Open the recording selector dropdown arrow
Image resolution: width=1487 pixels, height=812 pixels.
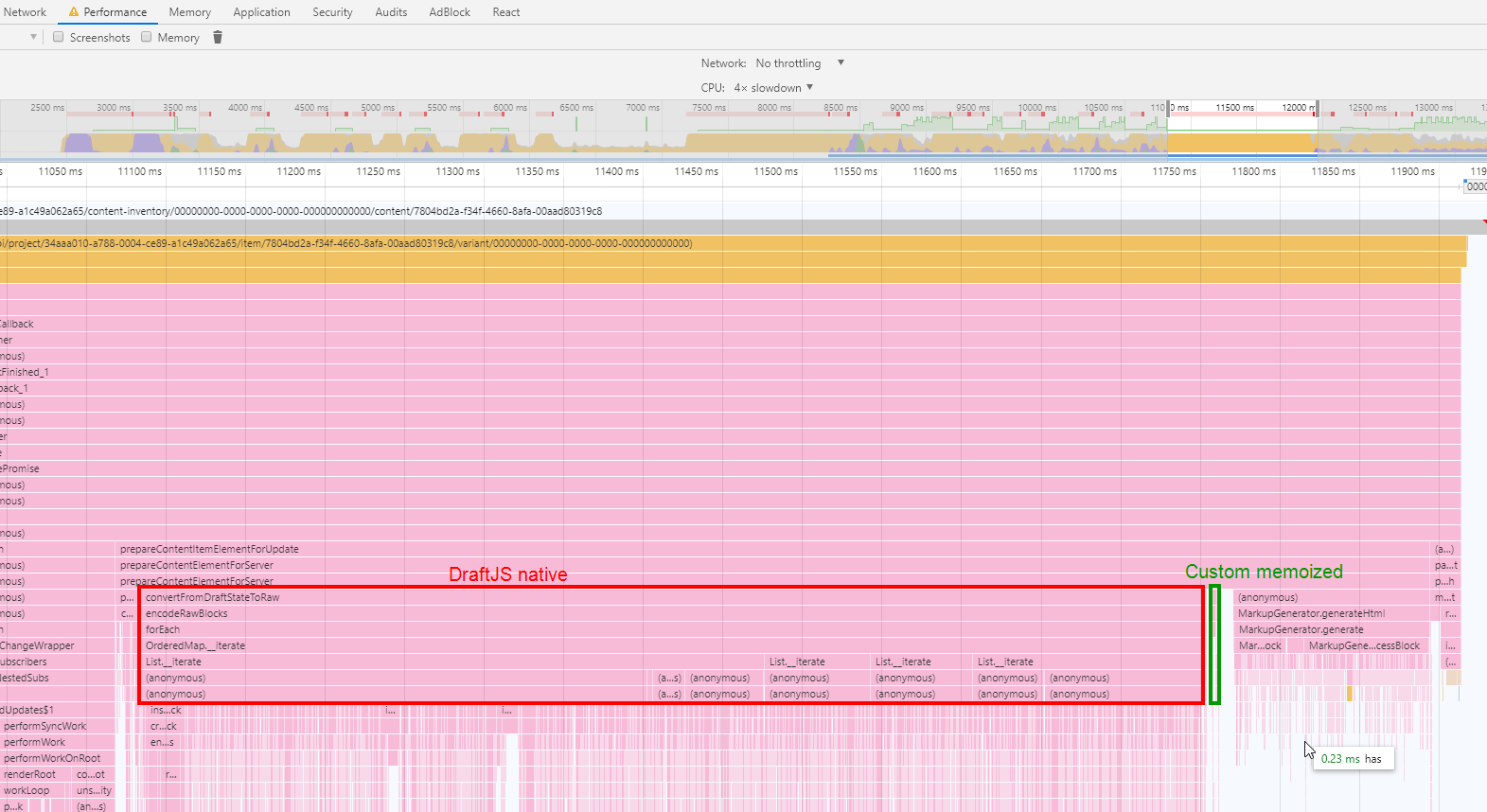point(34,37)
